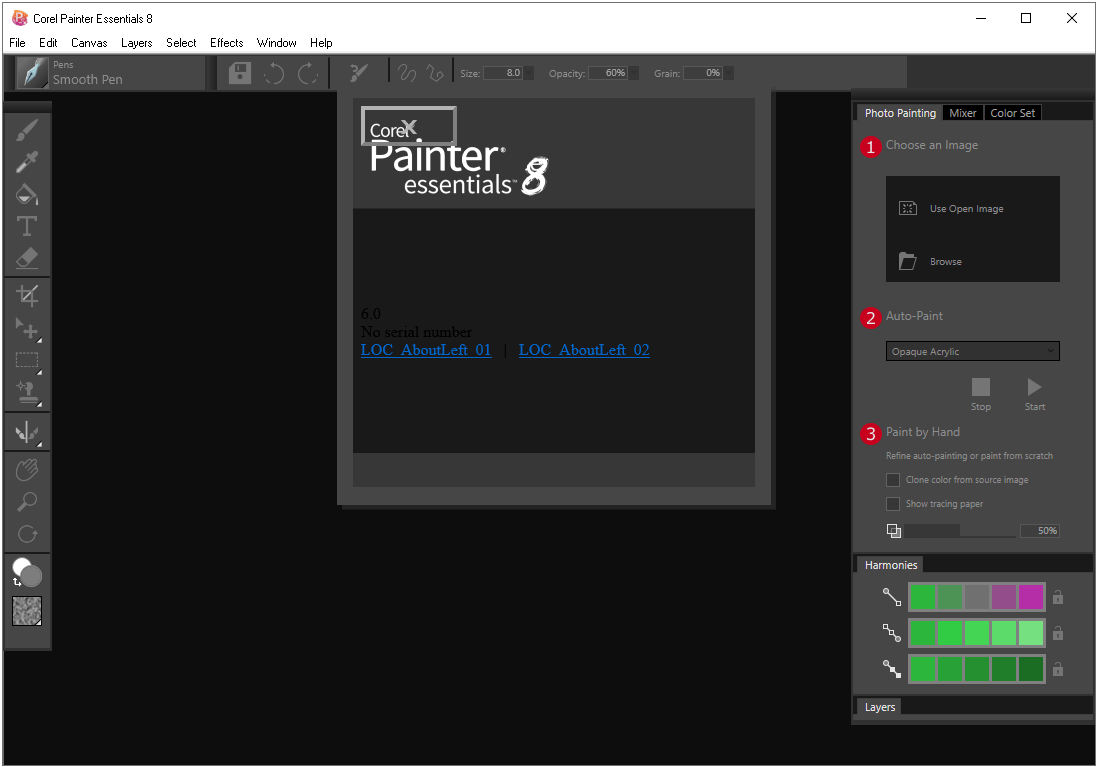Click the Redo arrow icon

point(307,73)
